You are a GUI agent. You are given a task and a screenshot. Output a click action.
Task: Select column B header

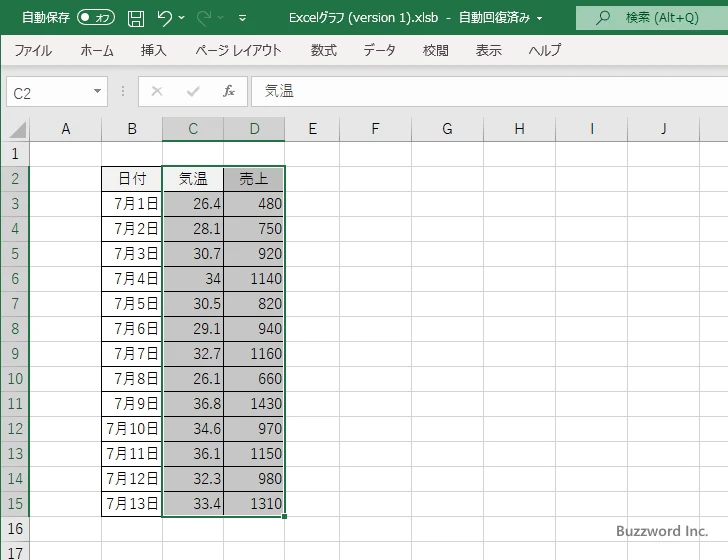[x=132, y=129]
